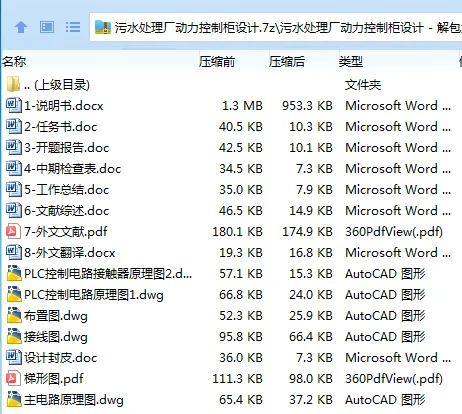Select the Word icon of 5-工作总结.doc
The image size is (462, 414).
(x=13, y=189)
